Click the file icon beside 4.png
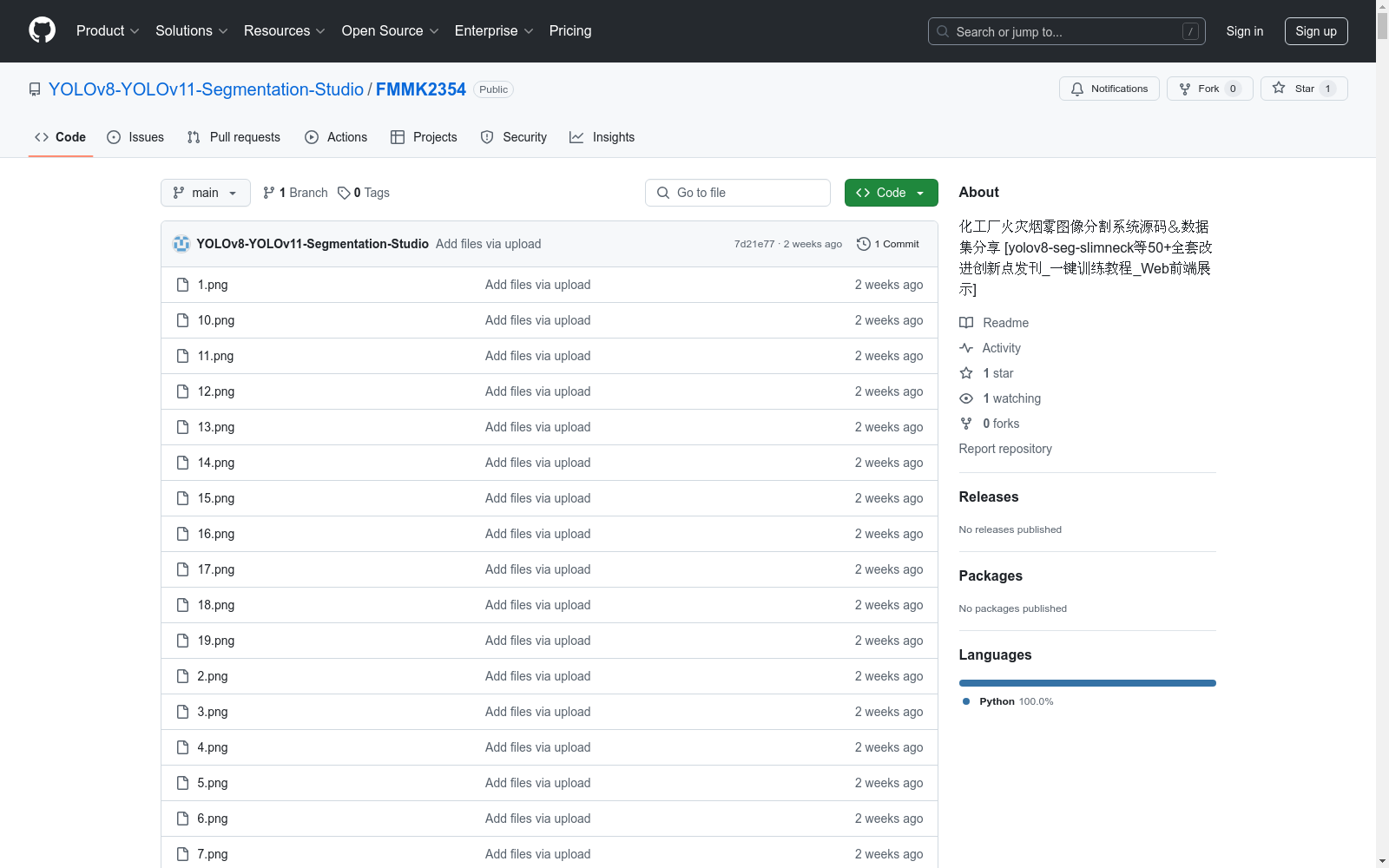 click(182, 747)
